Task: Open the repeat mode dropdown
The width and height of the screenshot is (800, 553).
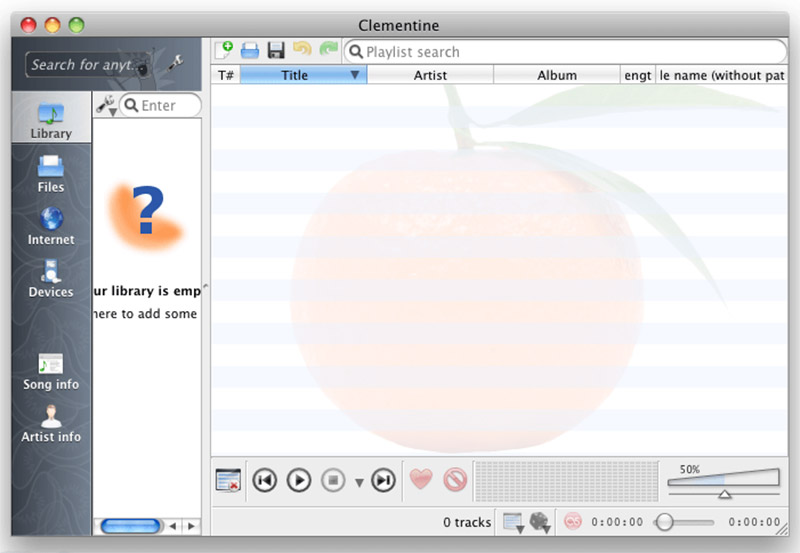Action: pos(513,522)
